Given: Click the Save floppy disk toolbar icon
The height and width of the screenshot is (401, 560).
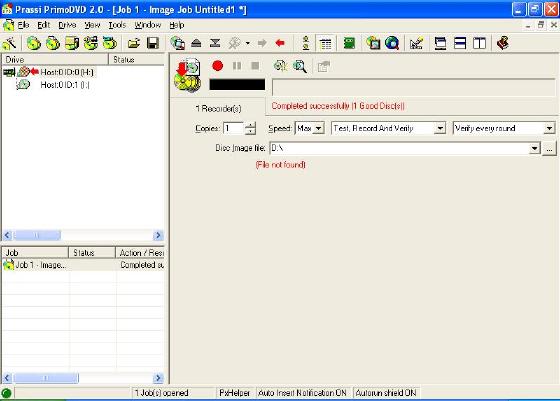Looking at the screenshot, I should [153, 43].
